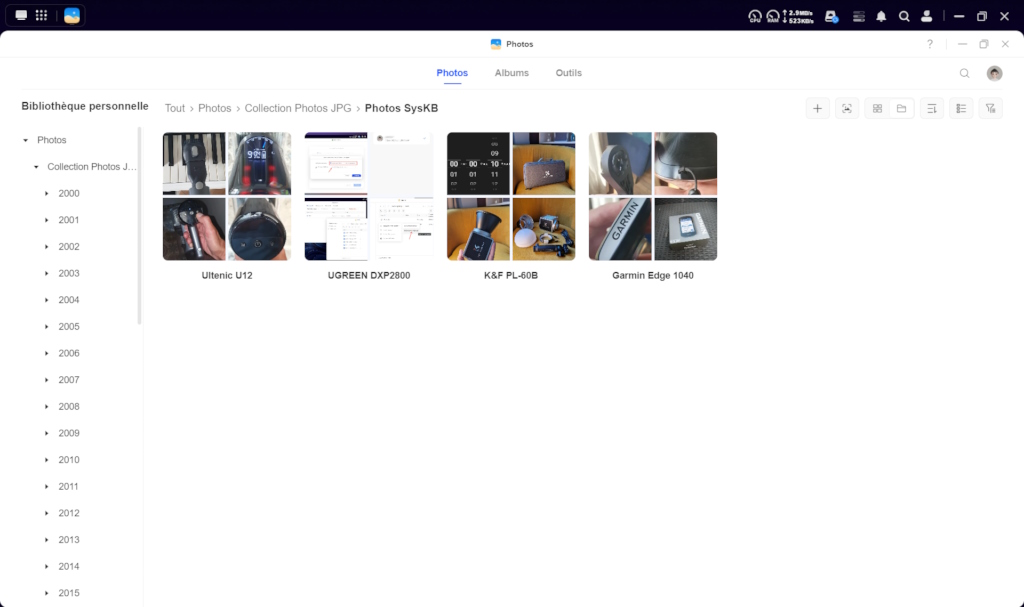
Task: Expand the 2001 folder
Action: coord(46,220)
